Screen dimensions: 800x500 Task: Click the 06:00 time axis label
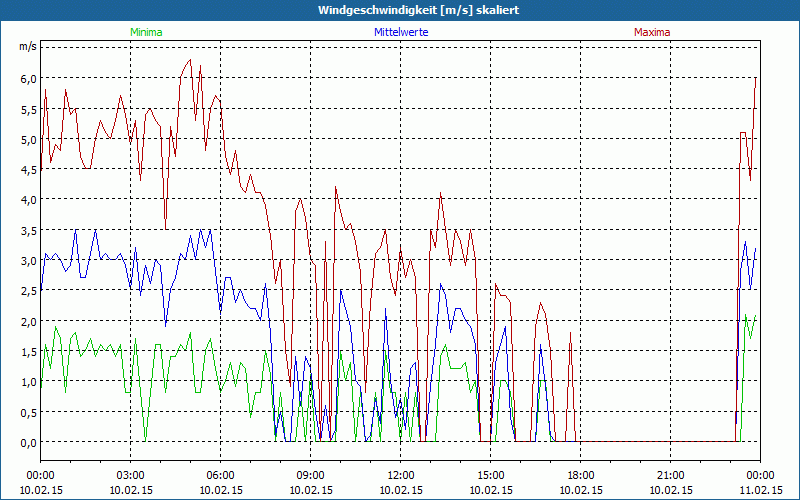point(220,476)
